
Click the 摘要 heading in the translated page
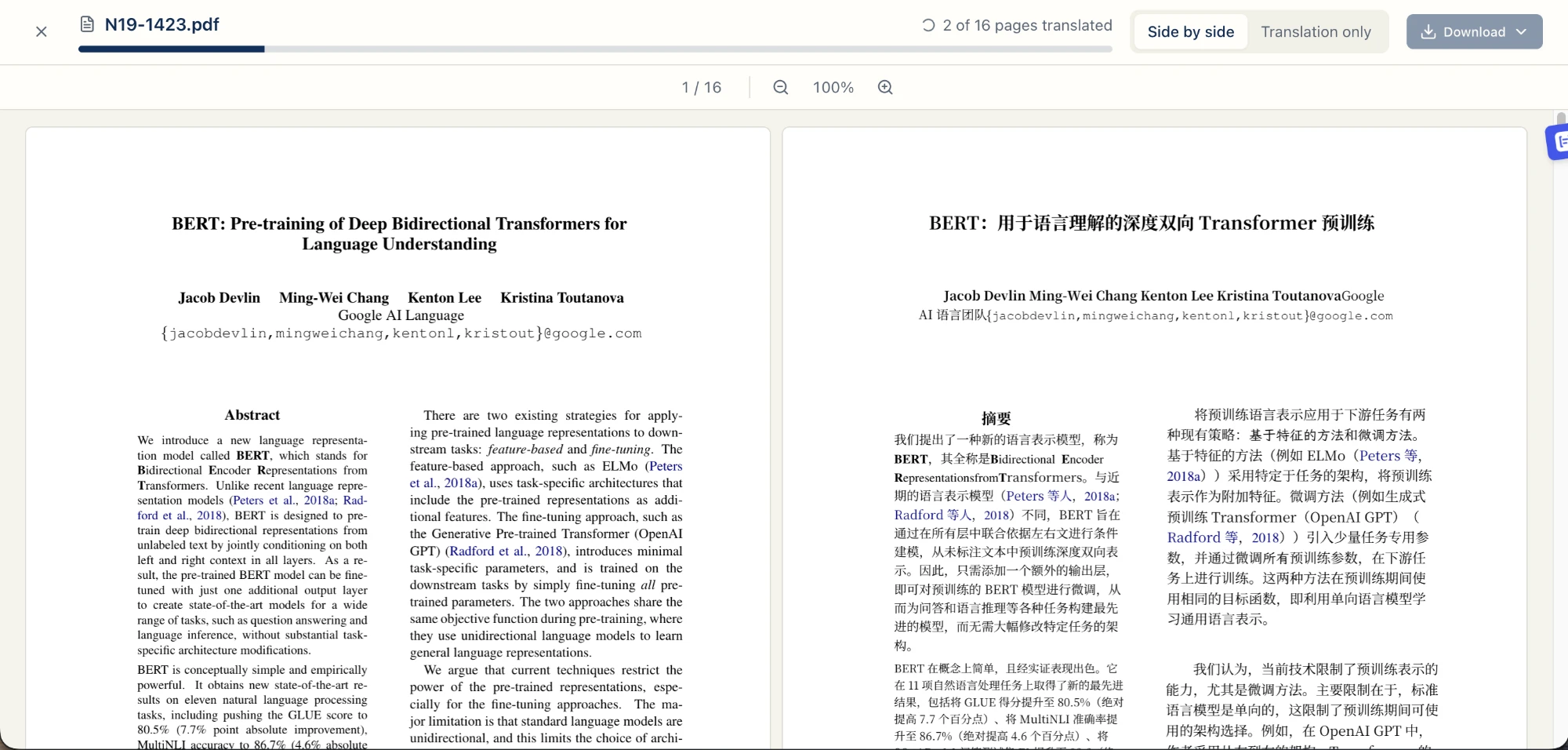996,418
